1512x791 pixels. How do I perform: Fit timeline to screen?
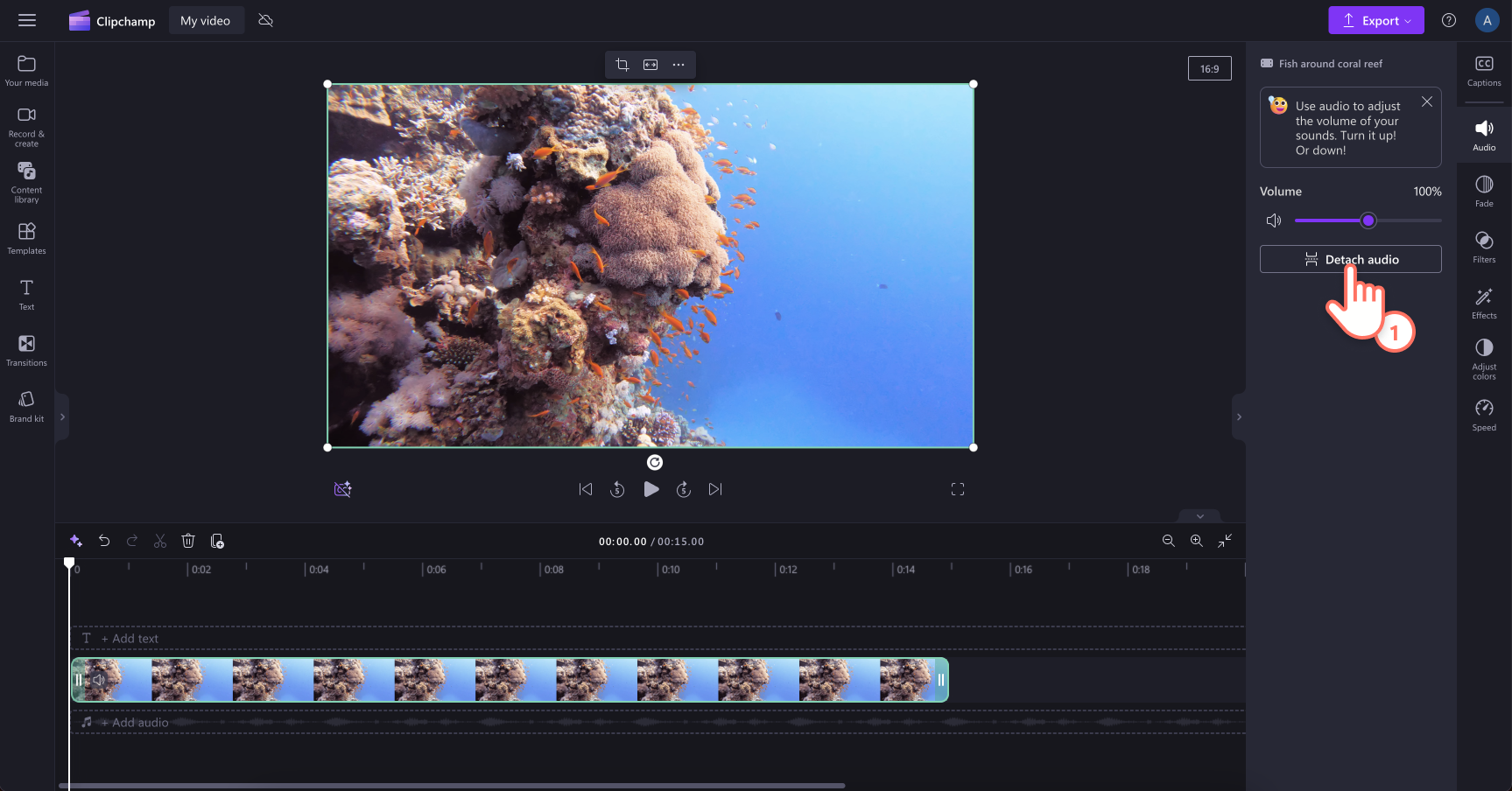[1225, 541]
